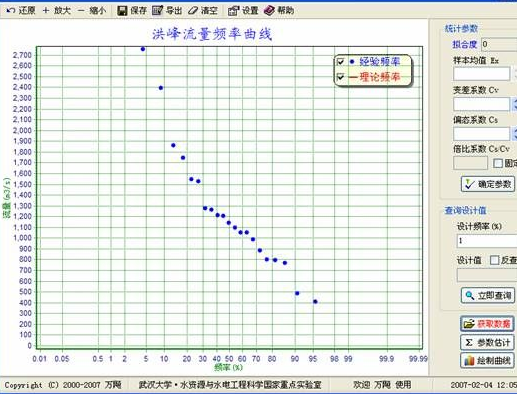Screen dimensions: 517x394
Task: Enable the 反查 reverse lookup checkbox
Action: click(494, 260)
